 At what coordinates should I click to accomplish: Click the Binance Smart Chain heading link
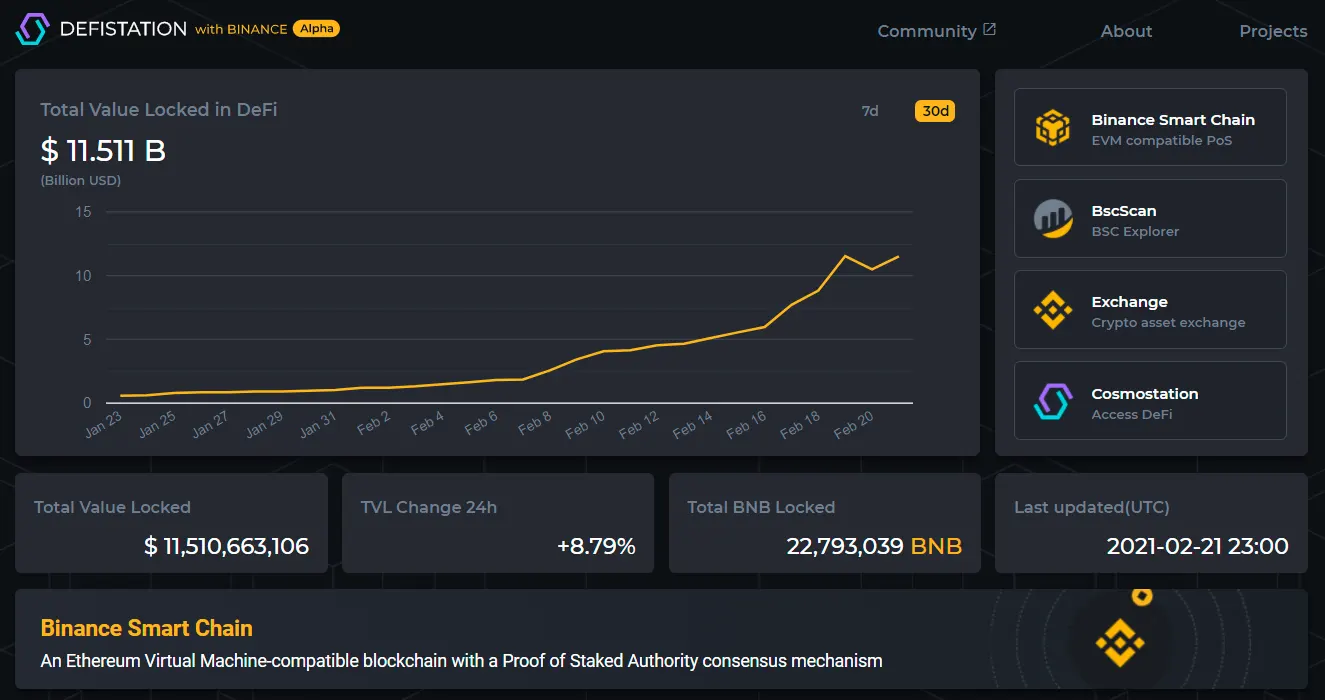pos(146,628)
